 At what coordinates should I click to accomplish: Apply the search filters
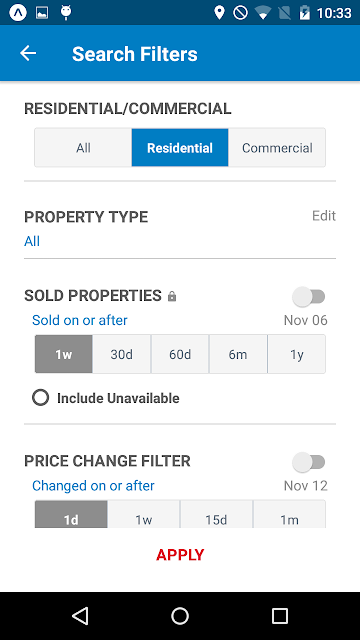click(180, 555)
